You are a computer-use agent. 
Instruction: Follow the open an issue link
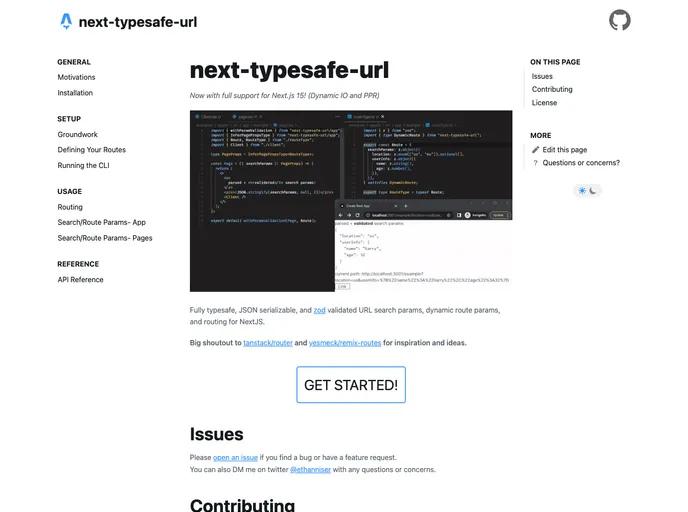(235, 458)
